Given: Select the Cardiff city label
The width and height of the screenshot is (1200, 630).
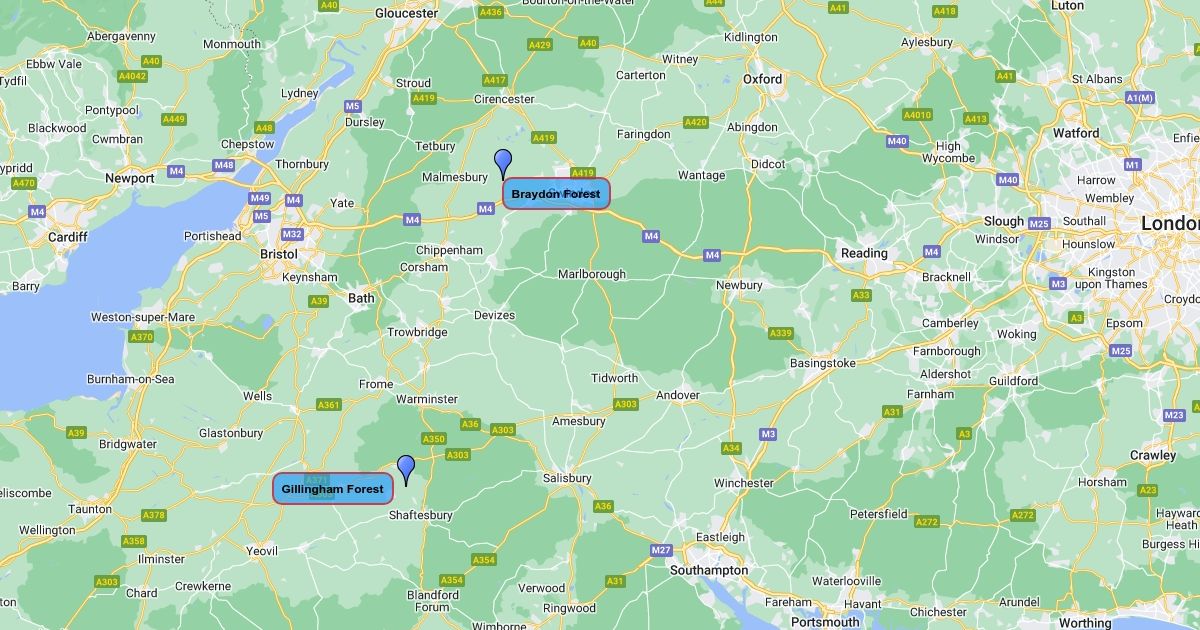Looking at the screenshot, I should [x=68, y=237].
